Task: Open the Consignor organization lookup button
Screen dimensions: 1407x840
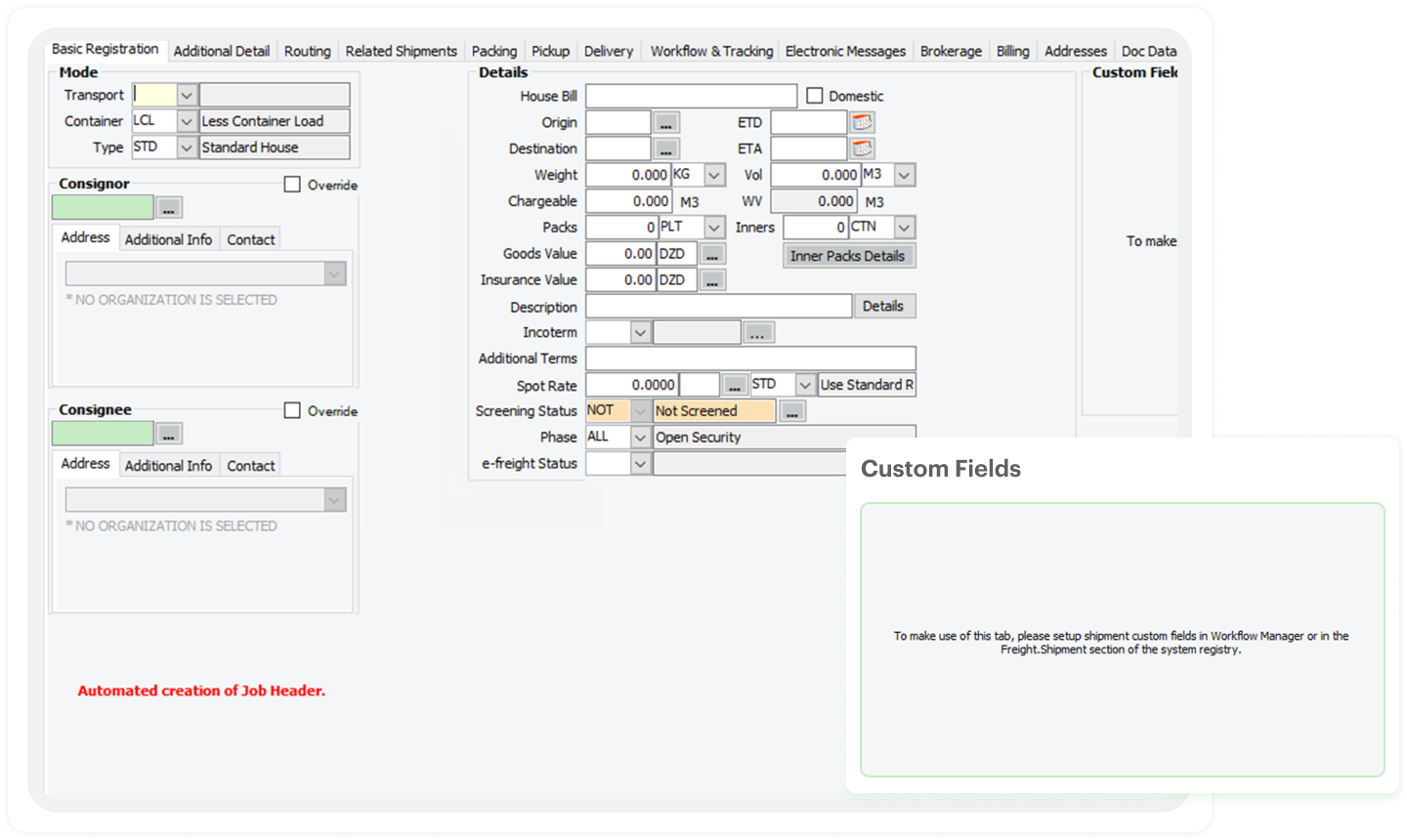Action: pos(169,208)
